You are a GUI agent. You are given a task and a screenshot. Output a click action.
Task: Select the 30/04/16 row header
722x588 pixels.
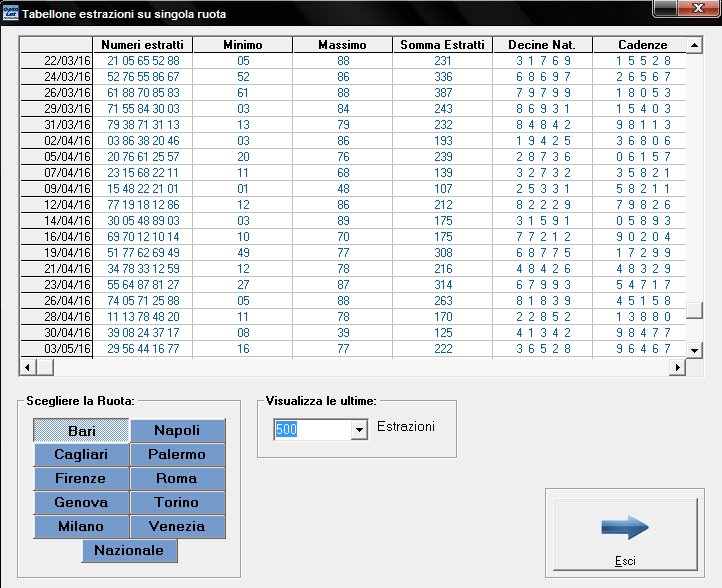click(x=56, y=332)
